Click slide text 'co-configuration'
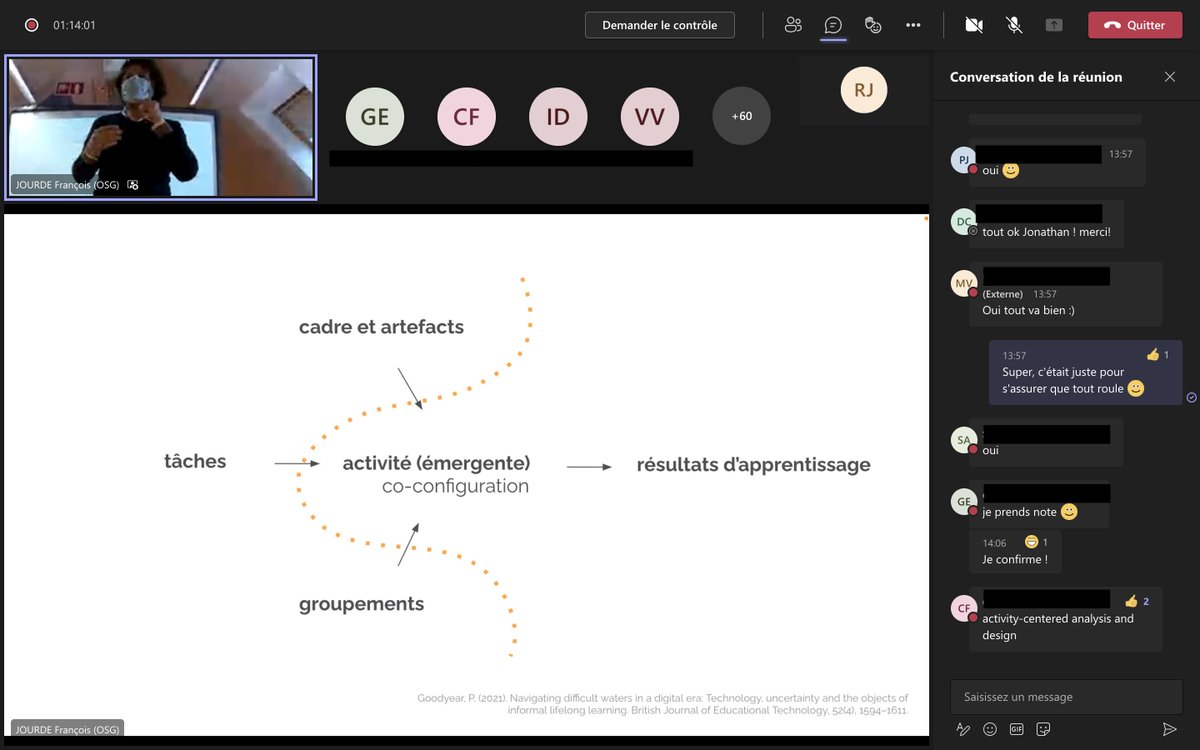 click(455, 487)
